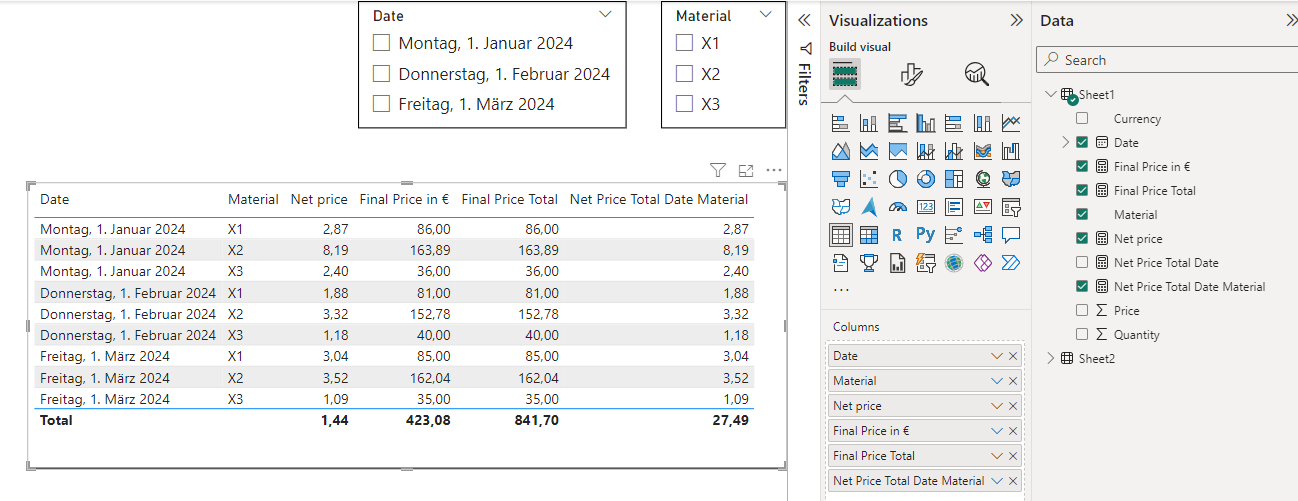The width and height of the screenshot is (1298, 501).
Task: Select the Card 123 visual
Action: (926, 207)
